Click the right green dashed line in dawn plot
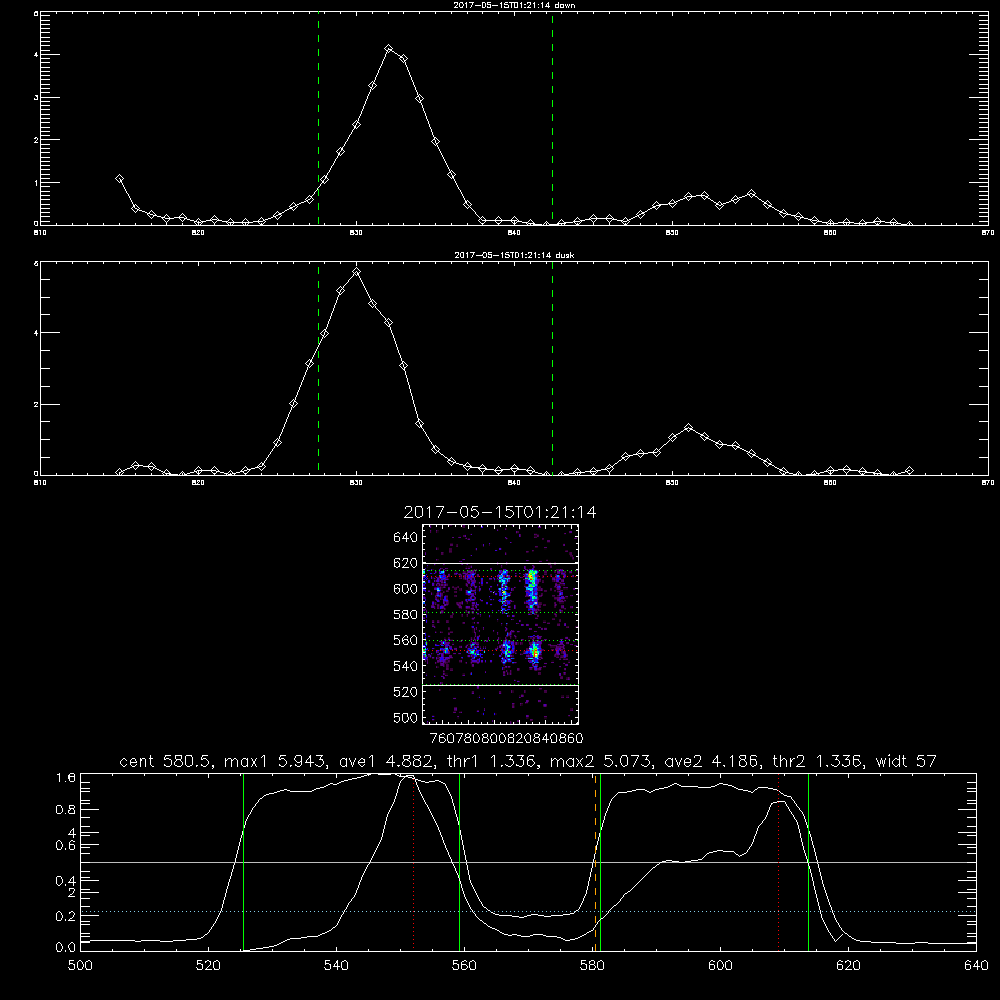Screen dimensions: 1000x1000 (552, 118)
